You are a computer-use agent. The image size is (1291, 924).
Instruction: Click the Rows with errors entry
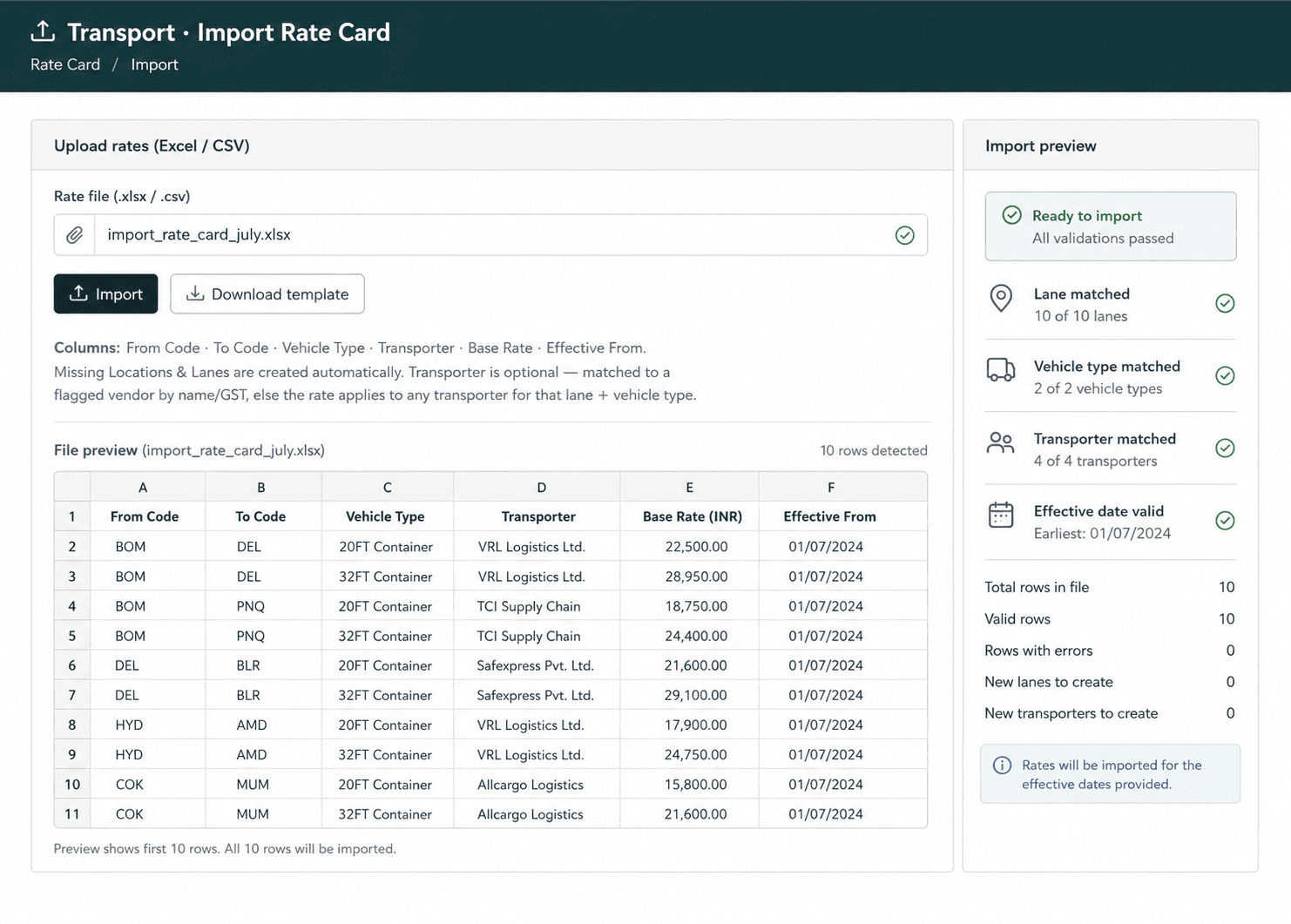tap(1110, 651)
